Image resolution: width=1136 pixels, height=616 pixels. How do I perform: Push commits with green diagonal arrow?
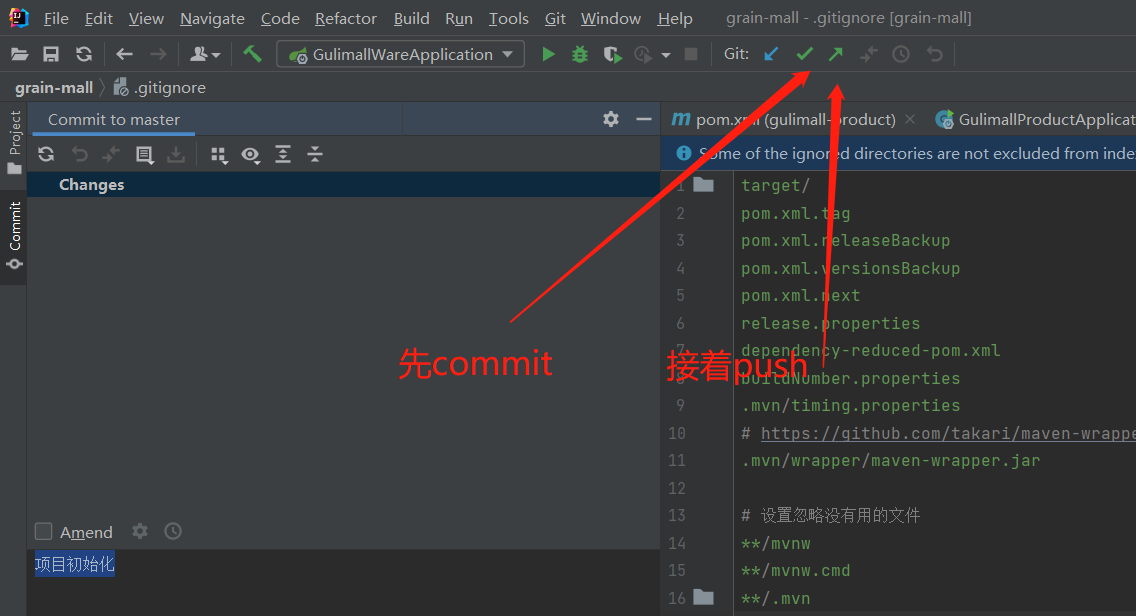point(836,54)
